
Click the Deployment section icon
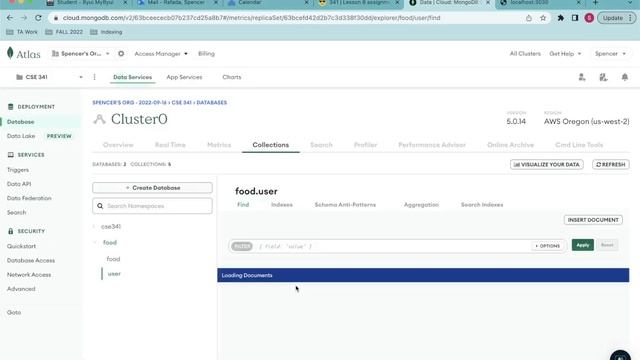point(11,107)
